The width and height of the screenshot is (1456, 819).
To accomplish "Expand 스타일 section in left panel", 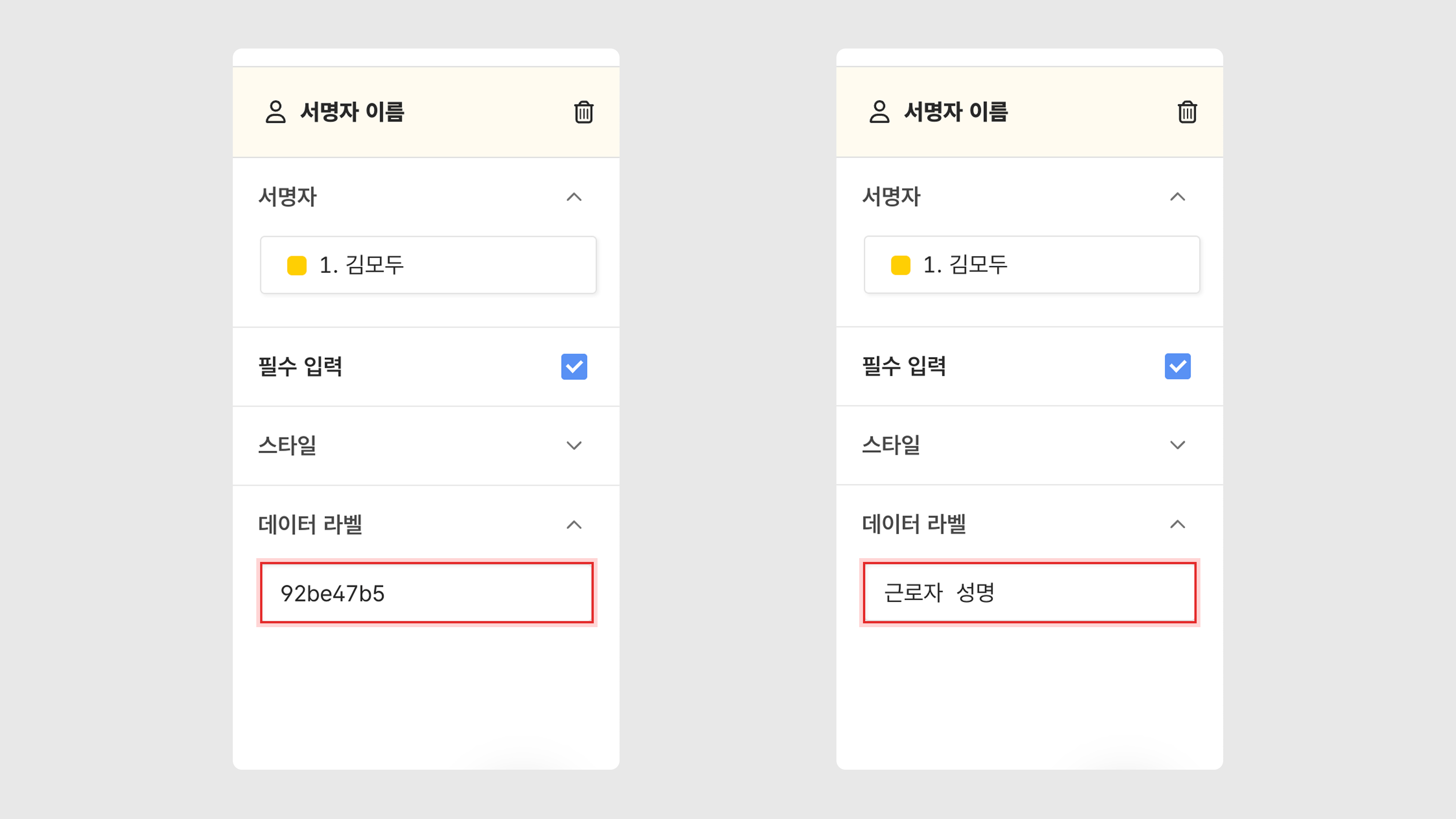I will click(x=574, y=446).
